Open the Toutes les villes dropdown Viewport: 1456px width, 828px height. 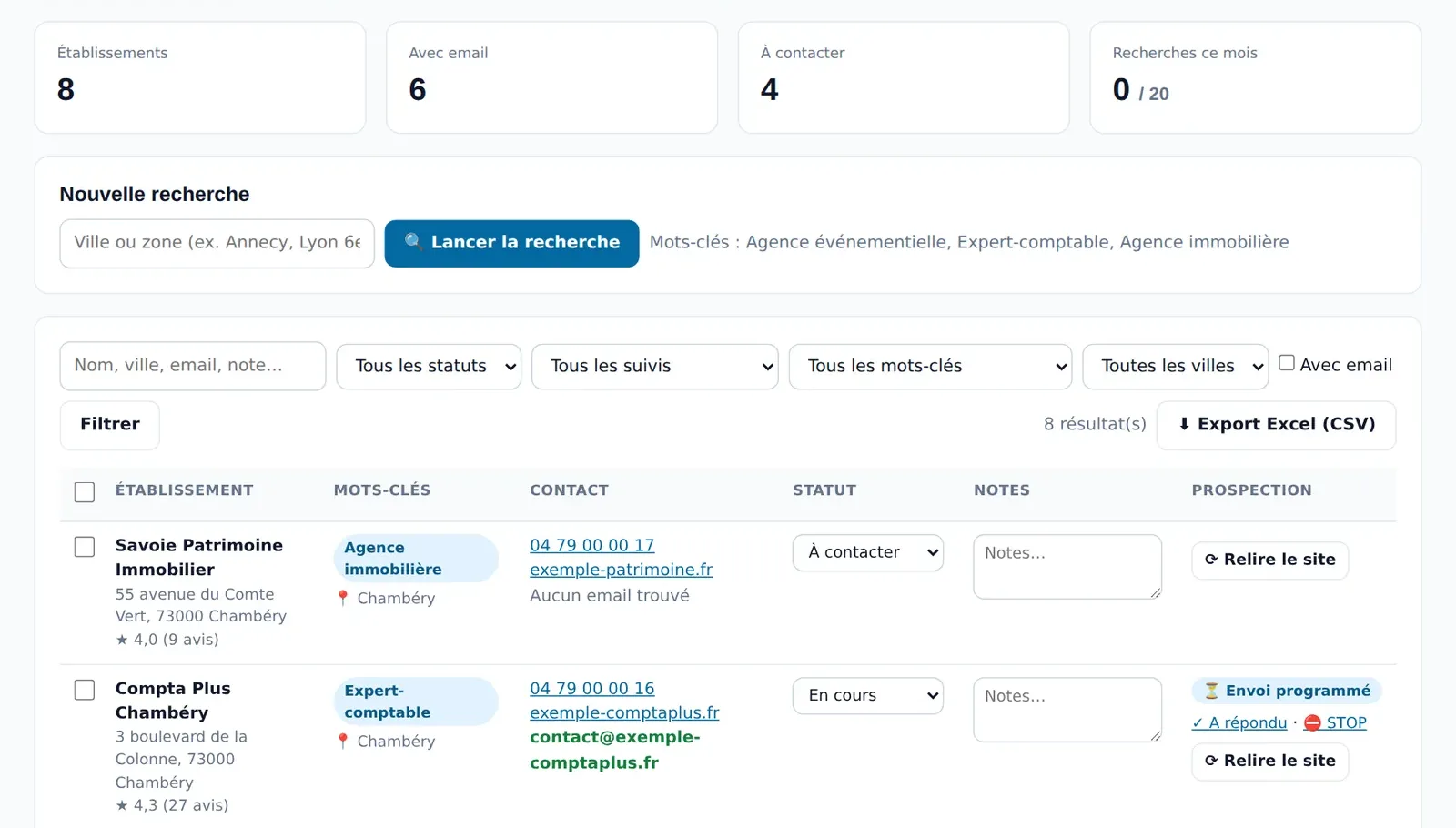1176,366
